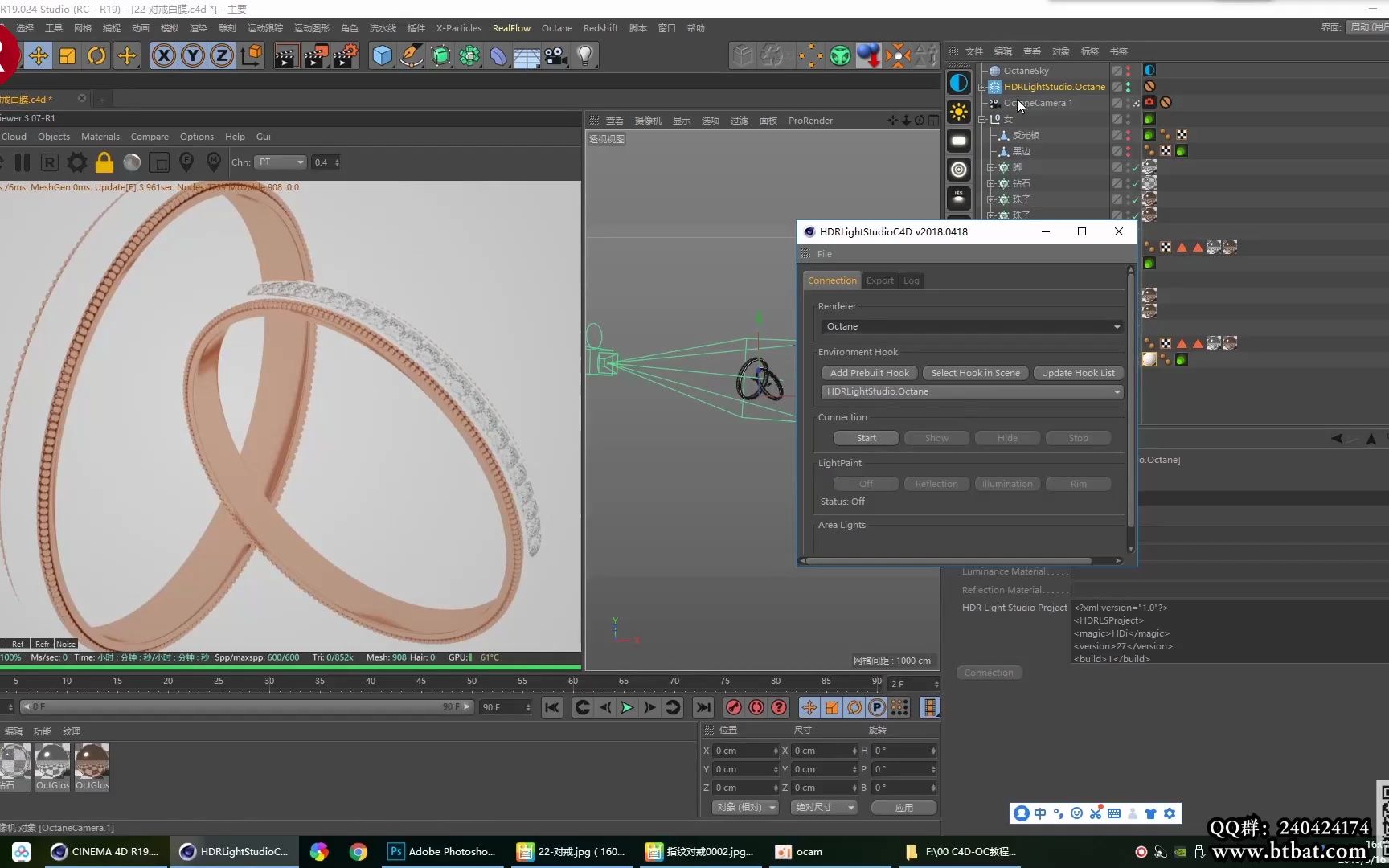This screenshot has height=868, width=1389.
Task: Click Octane render region icon
Action: (159, 163)
